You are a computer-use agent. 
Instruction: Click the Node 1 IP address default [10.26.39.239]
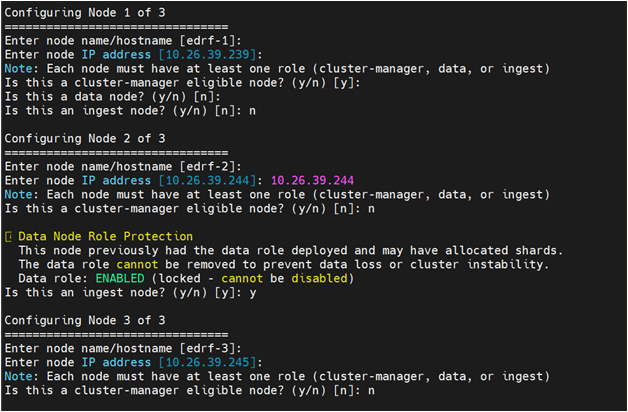(x=207, y=54)
